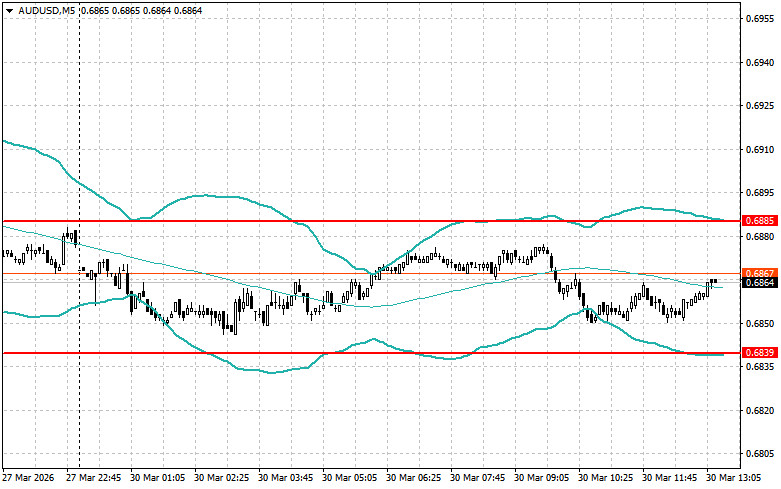Click the black 0.6864 current price label
The height and width of the screenshot is (489, 781).
[760, 283]
